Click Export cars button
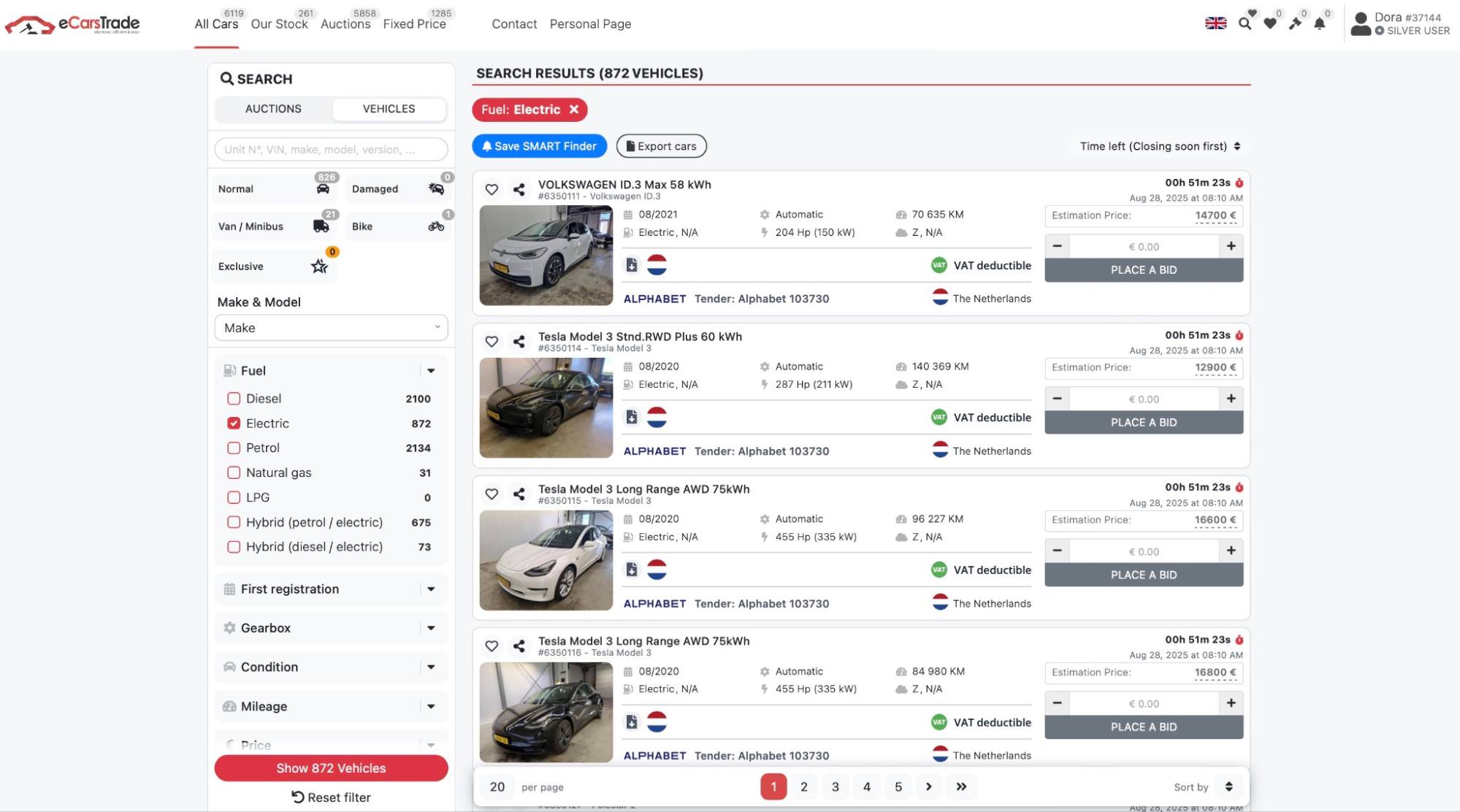Screen dimensions: 1460x812 click(x=661, y=146)
